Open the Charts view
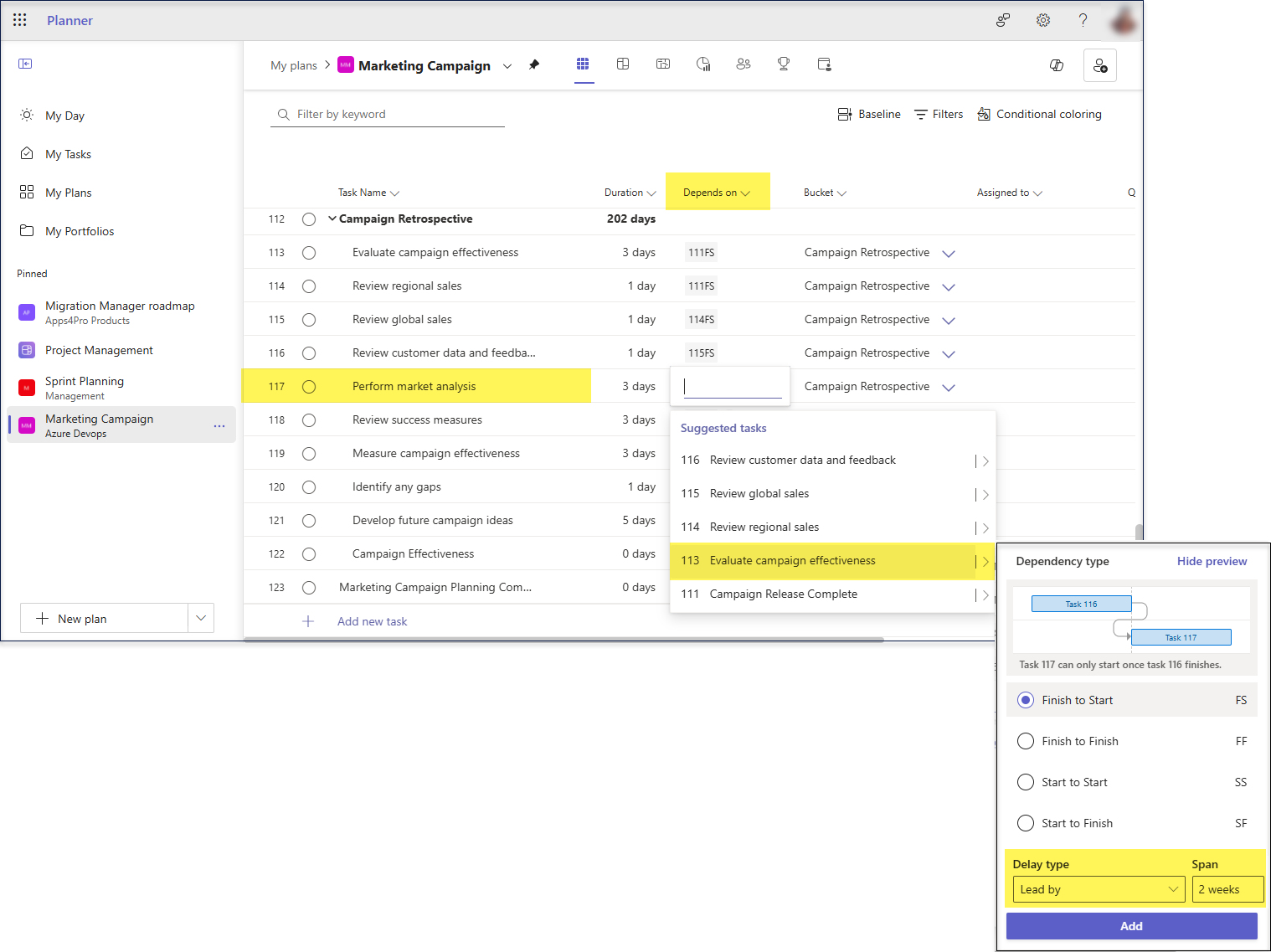The height and width of the screenshot is (952, 1271). pyautogui.click(x=703, y=64)
